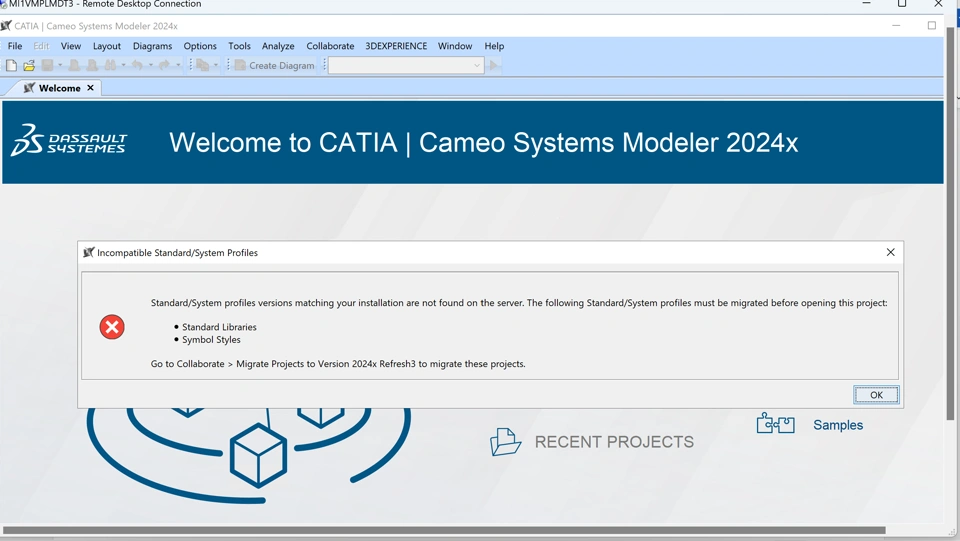The image size is (960, 541).
Task: Click the Undo arrow icon
Action: [137, 65]
